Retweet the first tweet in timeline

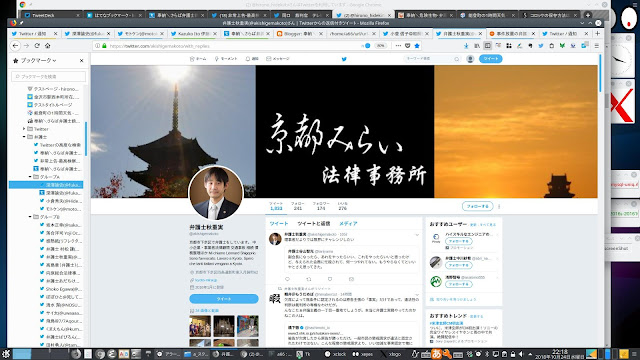coord(309,279)
